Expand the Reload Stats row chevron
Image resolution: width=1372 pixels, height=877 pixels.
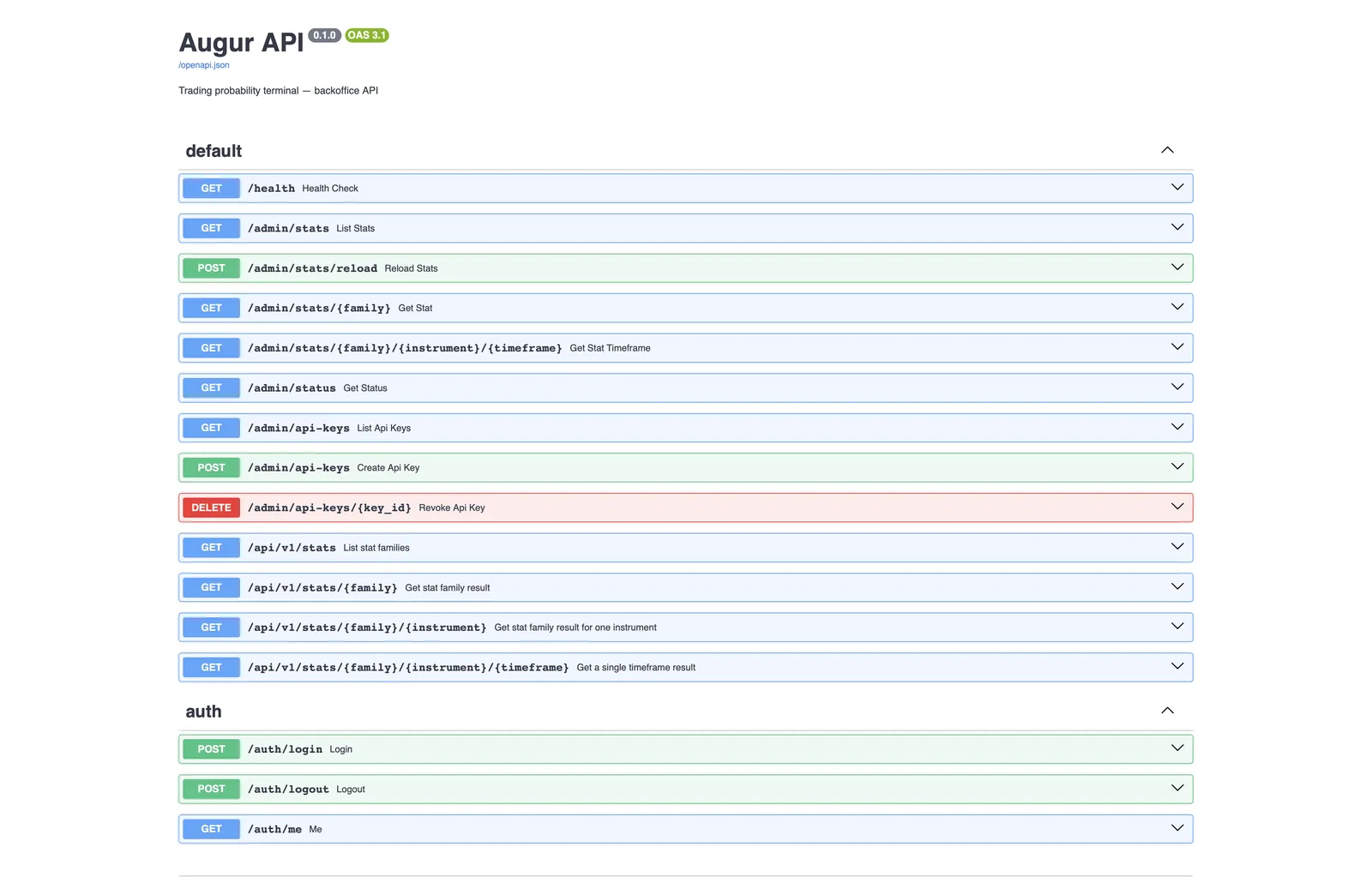click(1177, 267)
